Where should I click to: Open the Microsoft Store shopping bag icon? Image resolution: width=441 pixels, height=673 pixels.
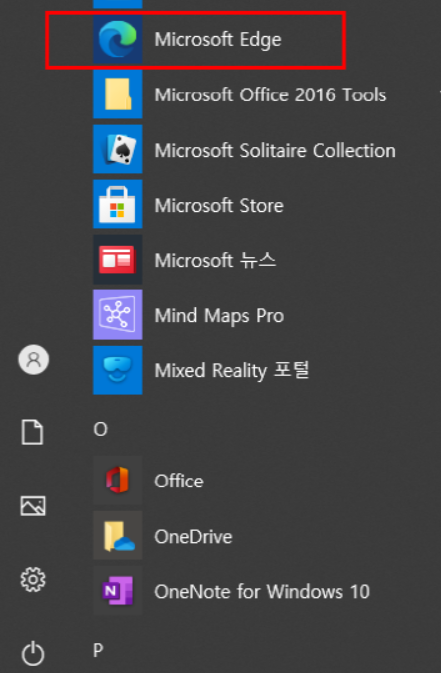coord(118,204)
